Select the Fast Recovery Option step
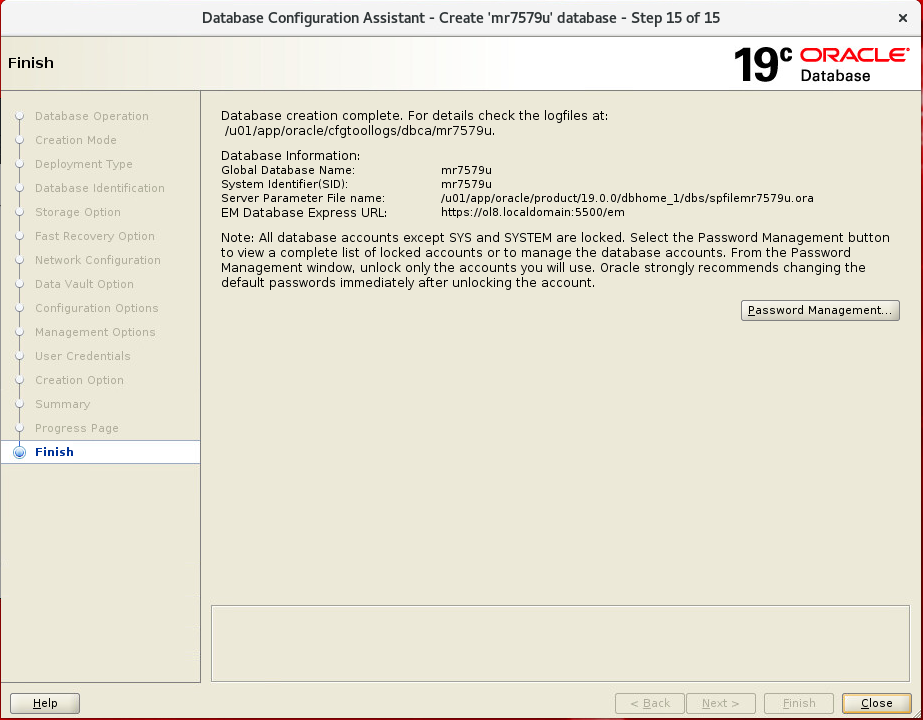The image size is (923, 720). tap(95, 236)
